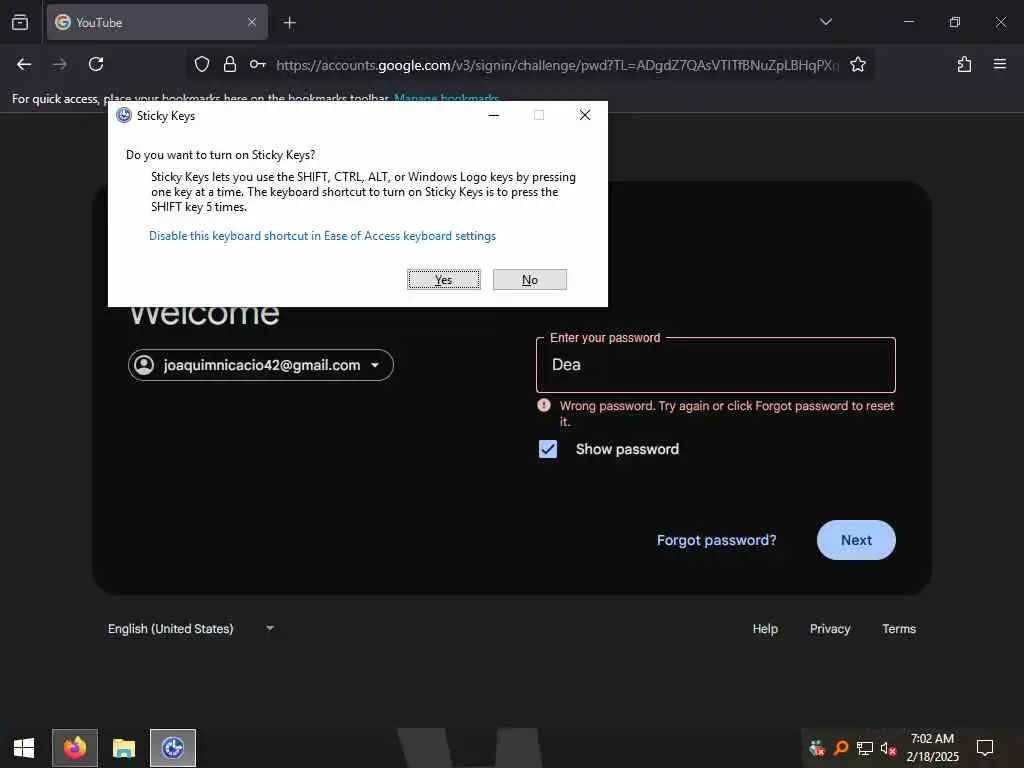1024x768 pixels.
Task: Click the magnifier search tray icon
Action: point(841,748)
